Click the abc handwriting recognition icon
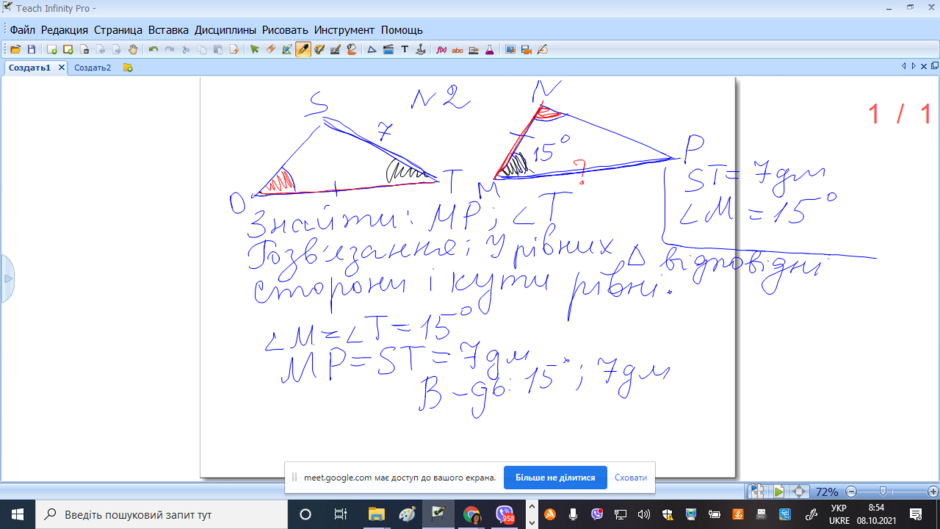This screenshot has width=940, height=529. click(457, 50)
